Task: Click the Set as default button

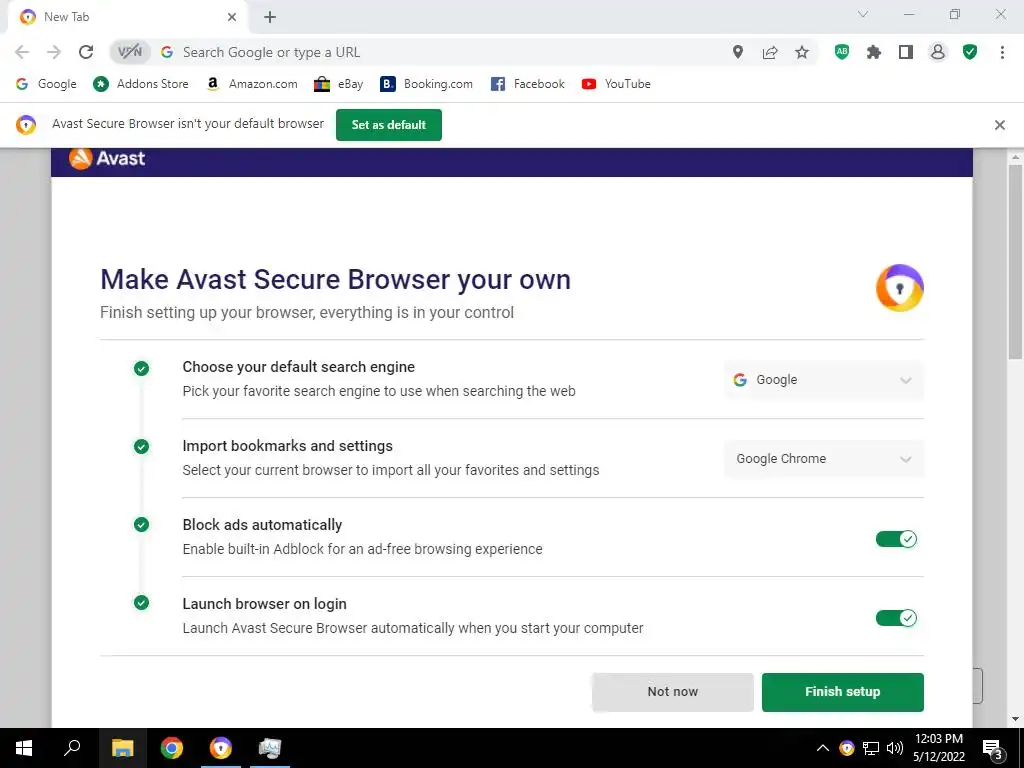Action: pos(389,125)
